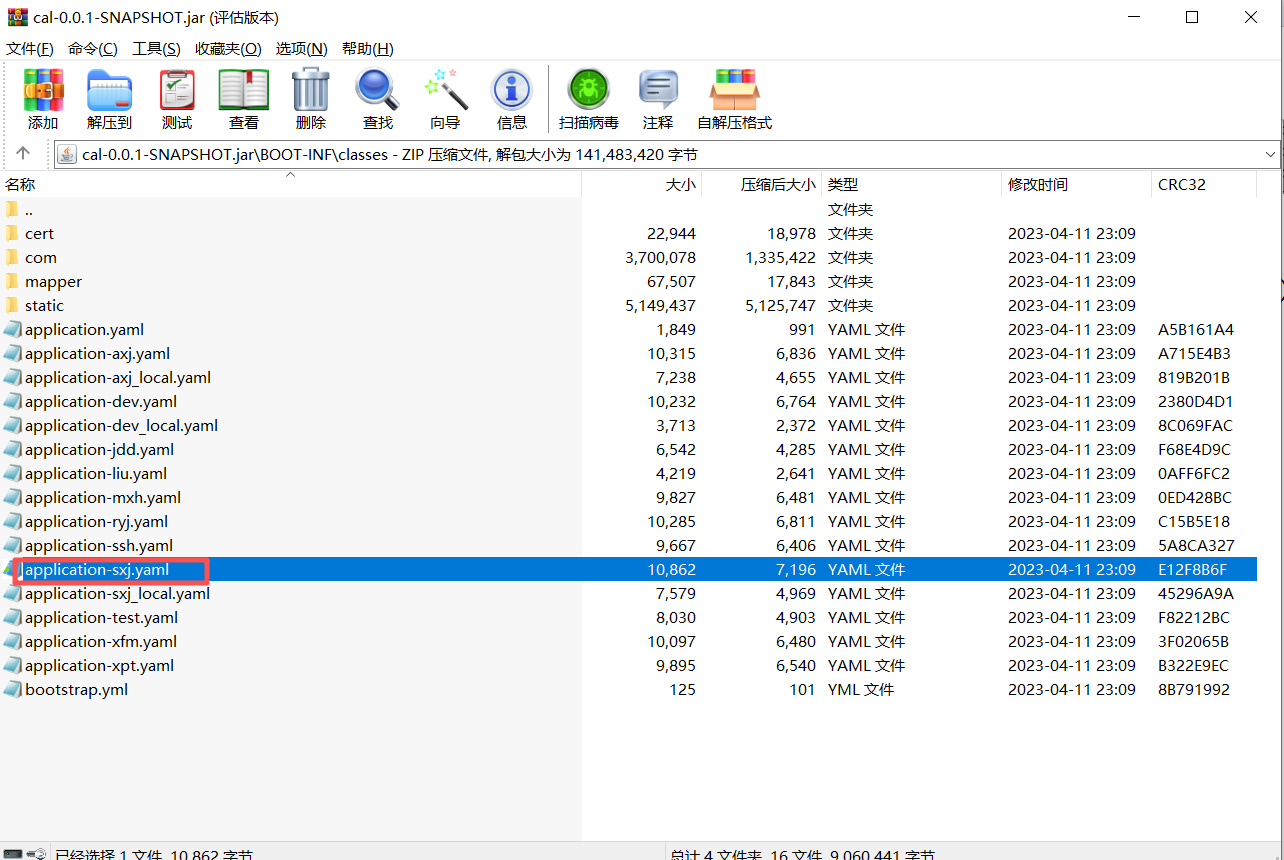Open the Favorites (收藏夹) menu
Screen dimensions: 1284x860
[x=228, y=48]
